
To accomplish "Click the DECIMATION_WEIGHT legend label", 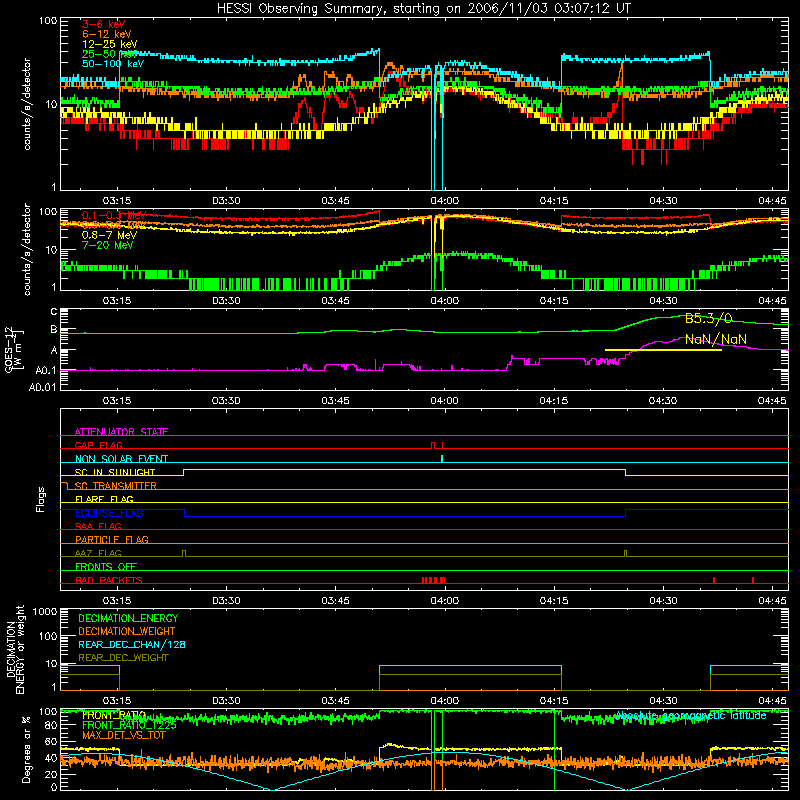I will (127, 631).
